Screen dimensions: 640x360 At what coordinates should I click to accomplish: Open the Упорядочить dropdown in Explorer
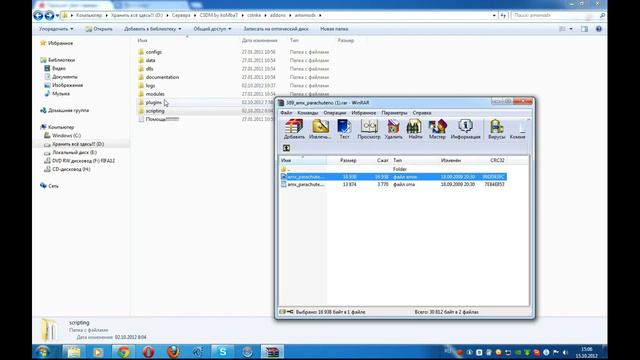pos(56,29)
